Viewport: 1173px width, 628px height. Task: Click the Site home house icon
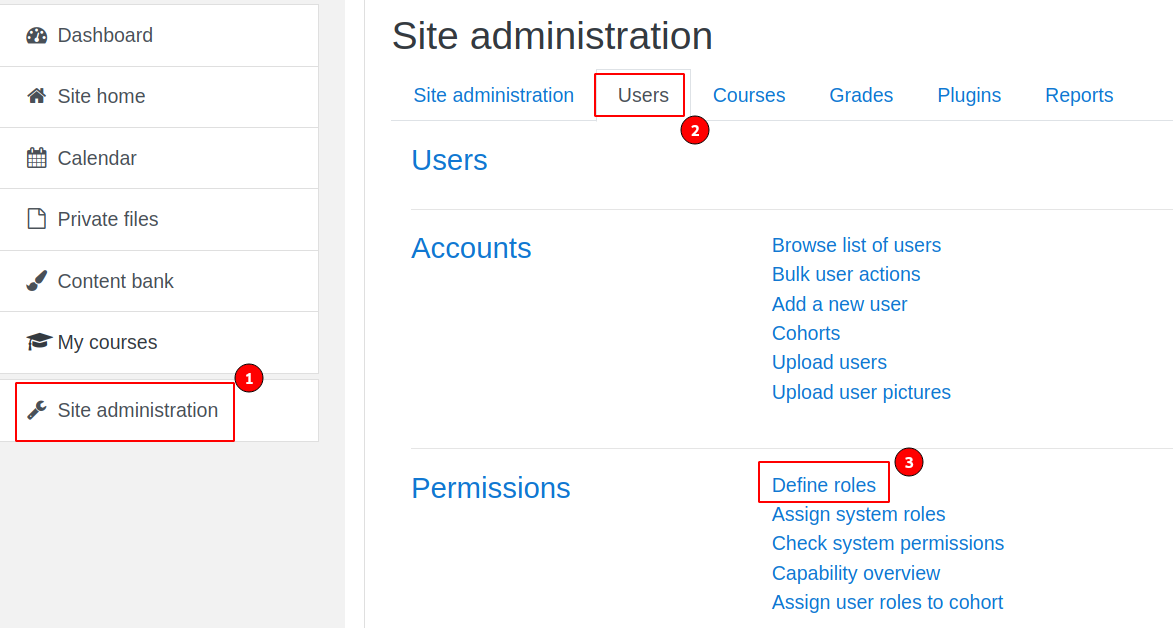pyautogui.click(x=37, y=96)
